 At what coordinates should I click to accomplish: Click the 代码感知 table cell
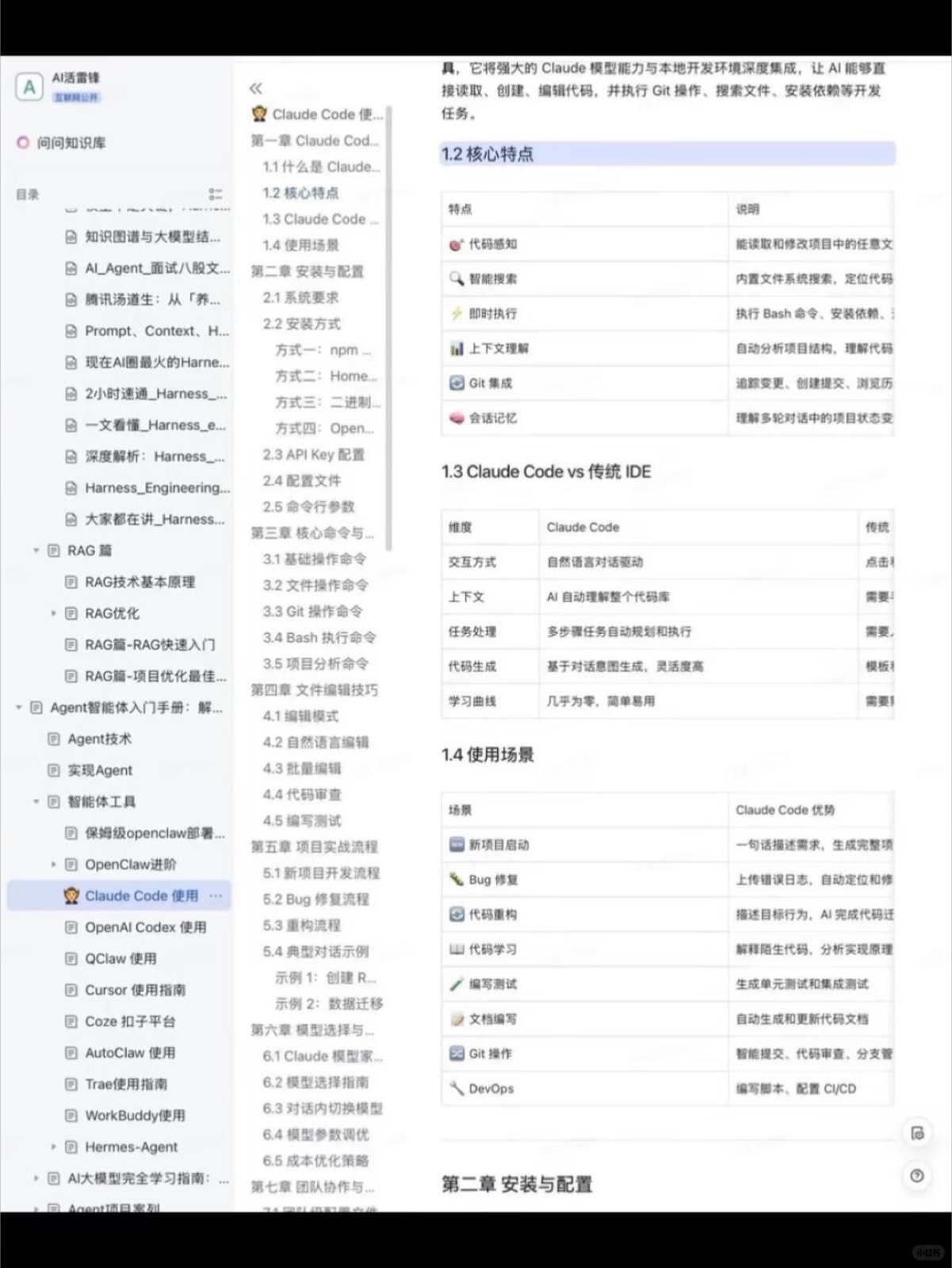coord(584,244)
